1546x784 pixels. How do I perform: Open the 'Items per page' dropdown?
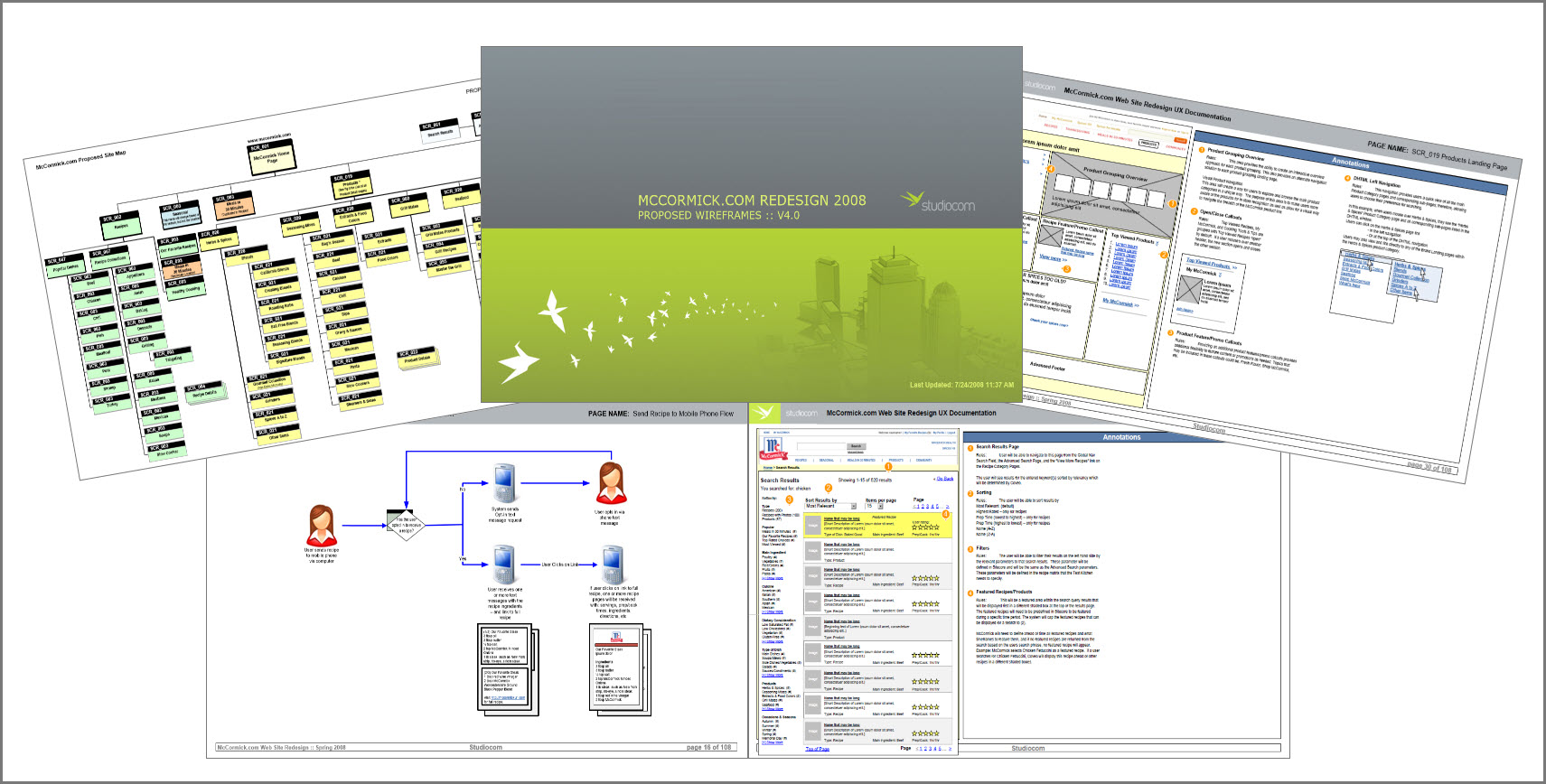874,506
